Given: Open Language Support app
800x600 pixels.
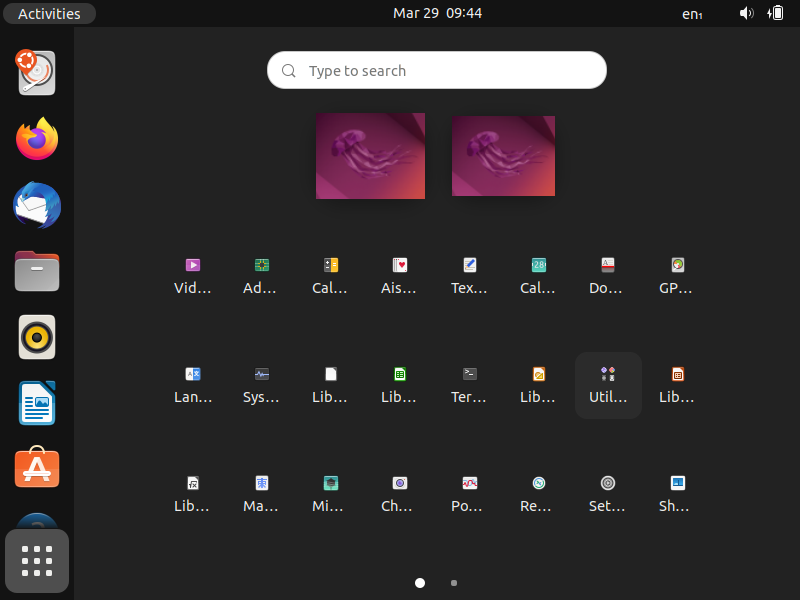Looking at the screenshot, I should pyautogui.click(x=193, y=385).
